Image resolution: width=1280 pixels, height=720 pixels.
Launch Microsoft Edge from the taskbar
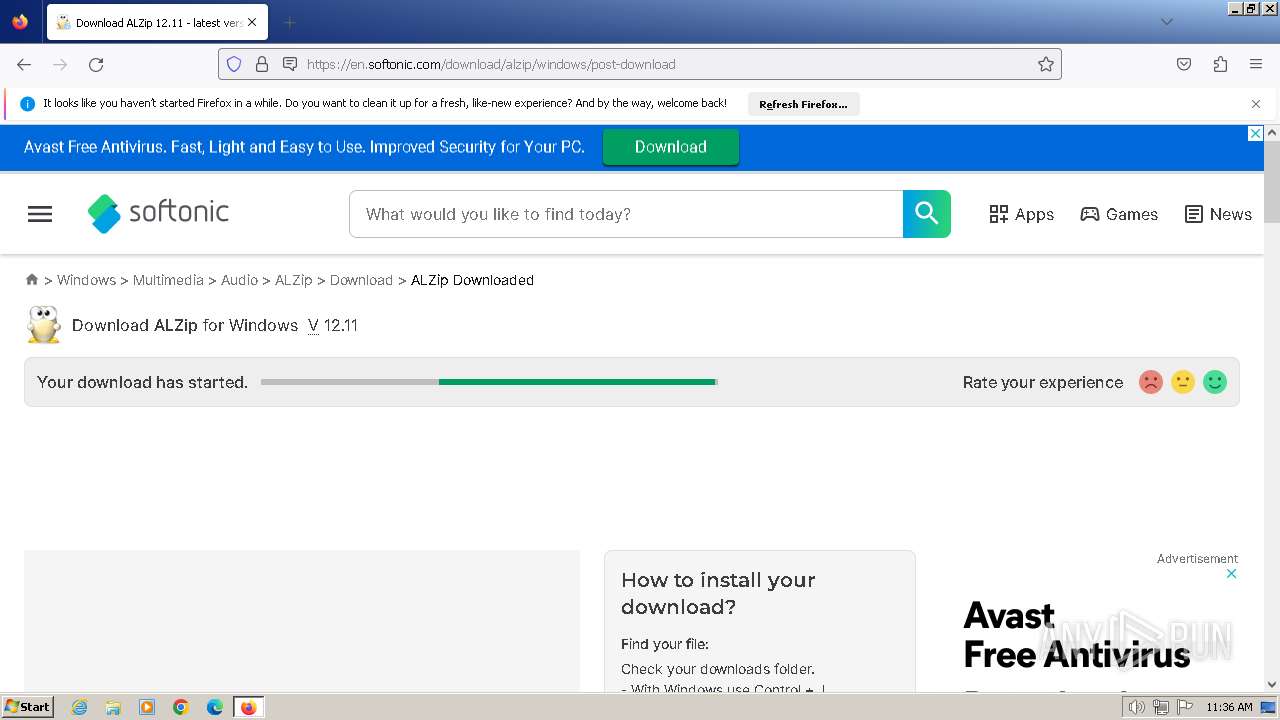[215, 707]
